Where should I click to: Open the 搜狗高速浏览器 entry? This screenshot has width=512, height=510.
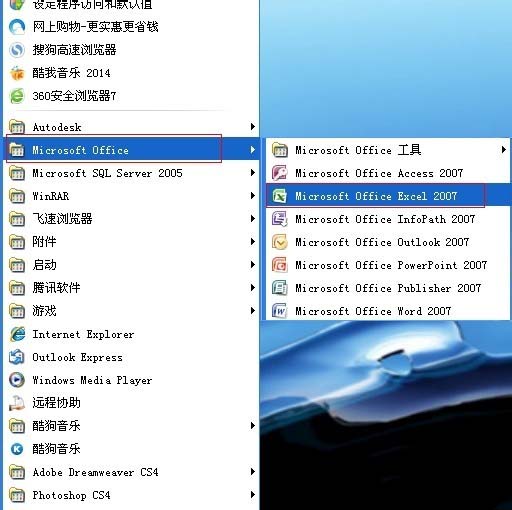tap(132, 50)
